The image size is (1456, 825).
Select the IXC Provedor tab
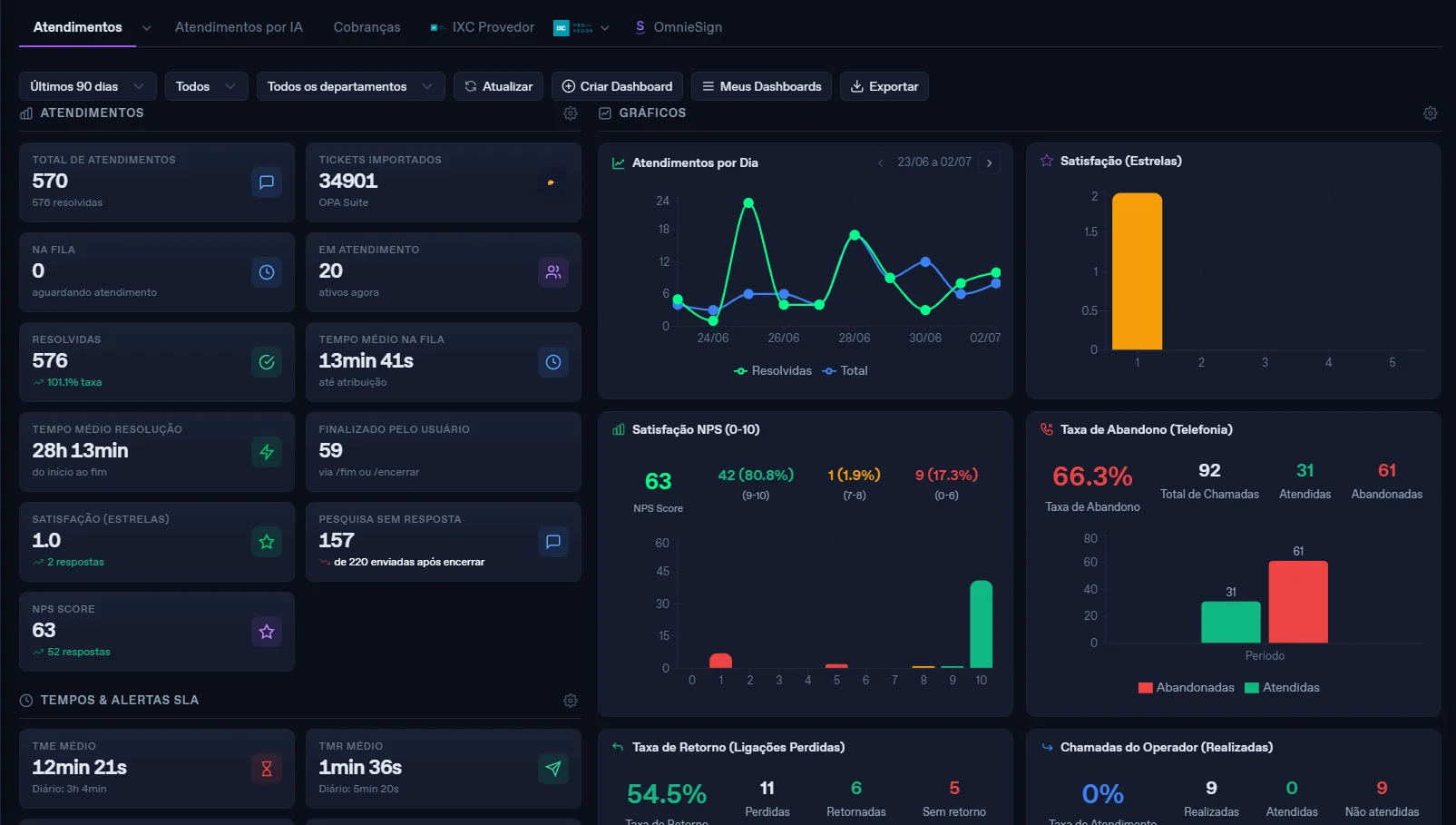pos(483,27)
